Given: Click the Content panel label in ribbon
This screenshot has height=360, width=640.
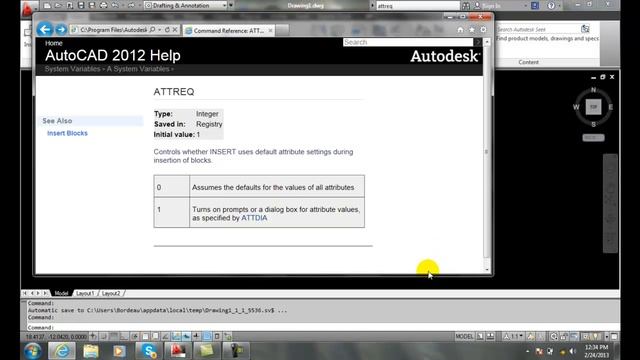Looking at the screenshot, I should (528, 62).
